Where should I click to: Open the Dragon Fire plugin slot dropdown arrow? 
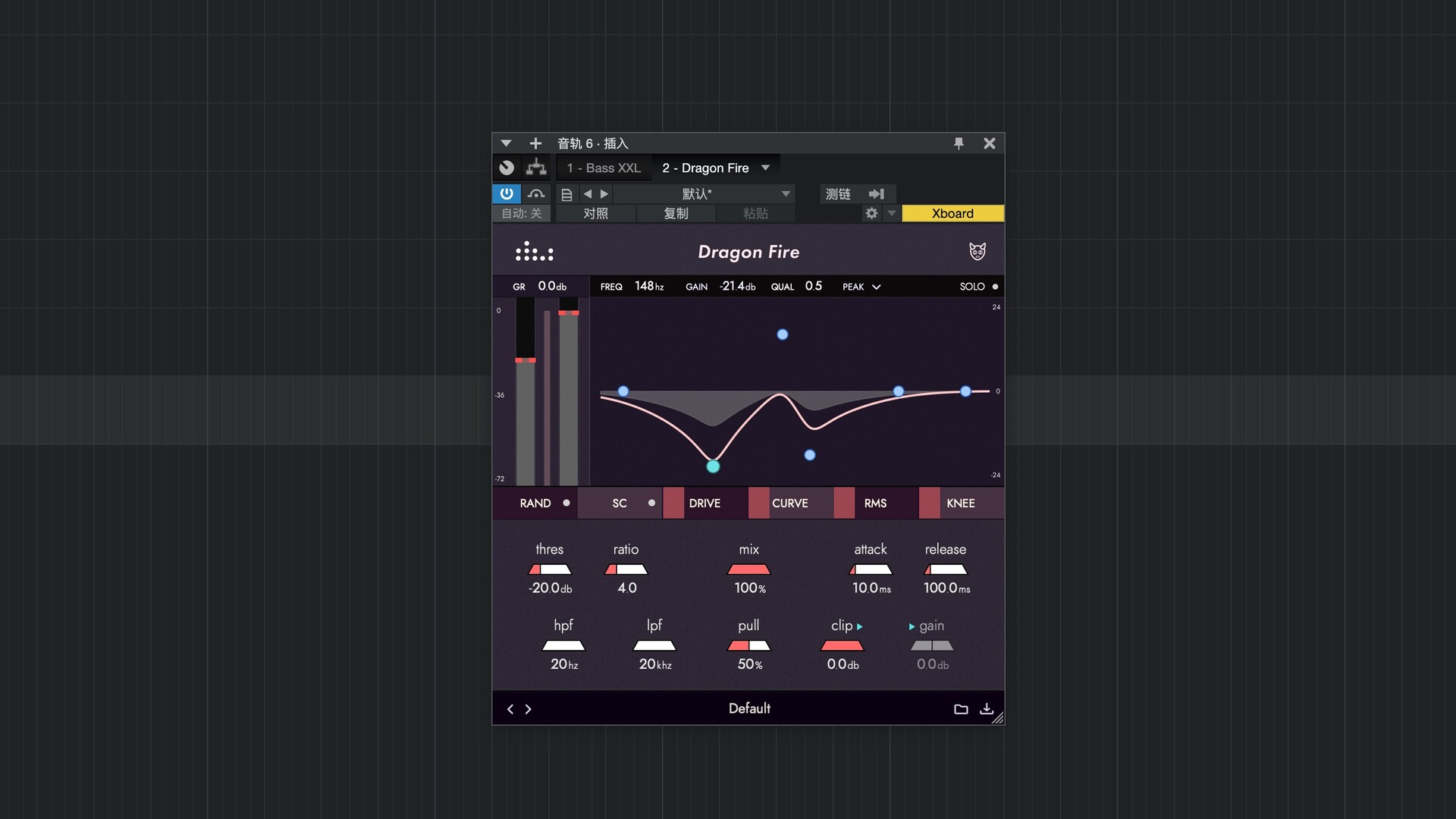(765, 168)
